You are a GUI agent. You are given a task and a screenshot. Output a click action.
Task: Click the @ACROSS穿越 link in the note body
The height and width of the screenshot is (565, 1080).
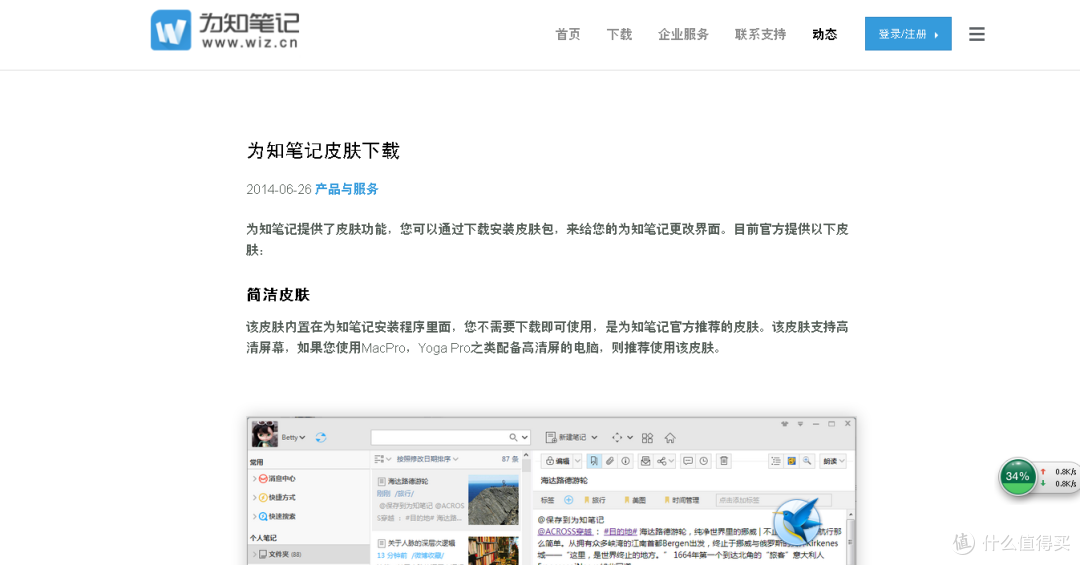[x=565, y=532]
